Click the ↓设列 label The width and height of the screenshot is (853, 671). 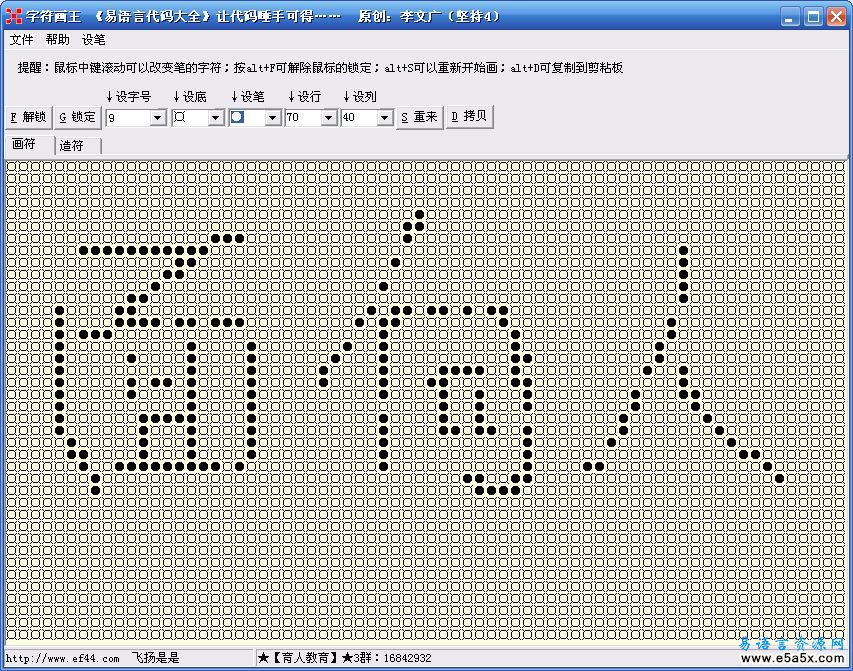360,97
